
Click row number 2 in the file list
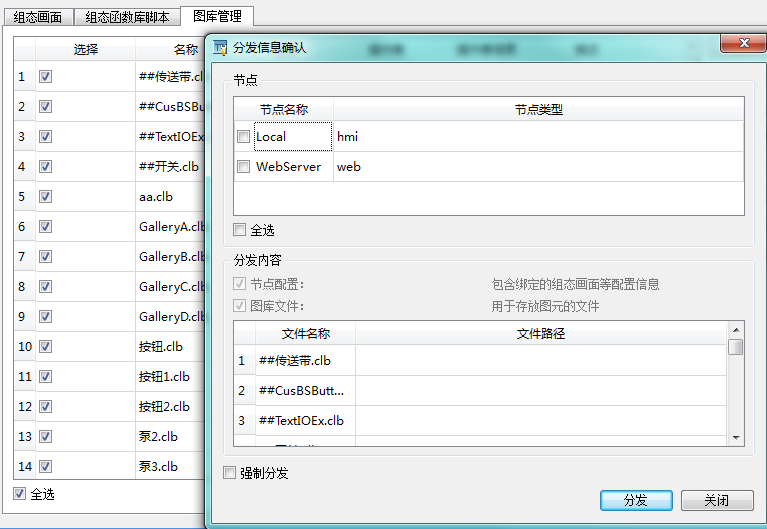244,391
